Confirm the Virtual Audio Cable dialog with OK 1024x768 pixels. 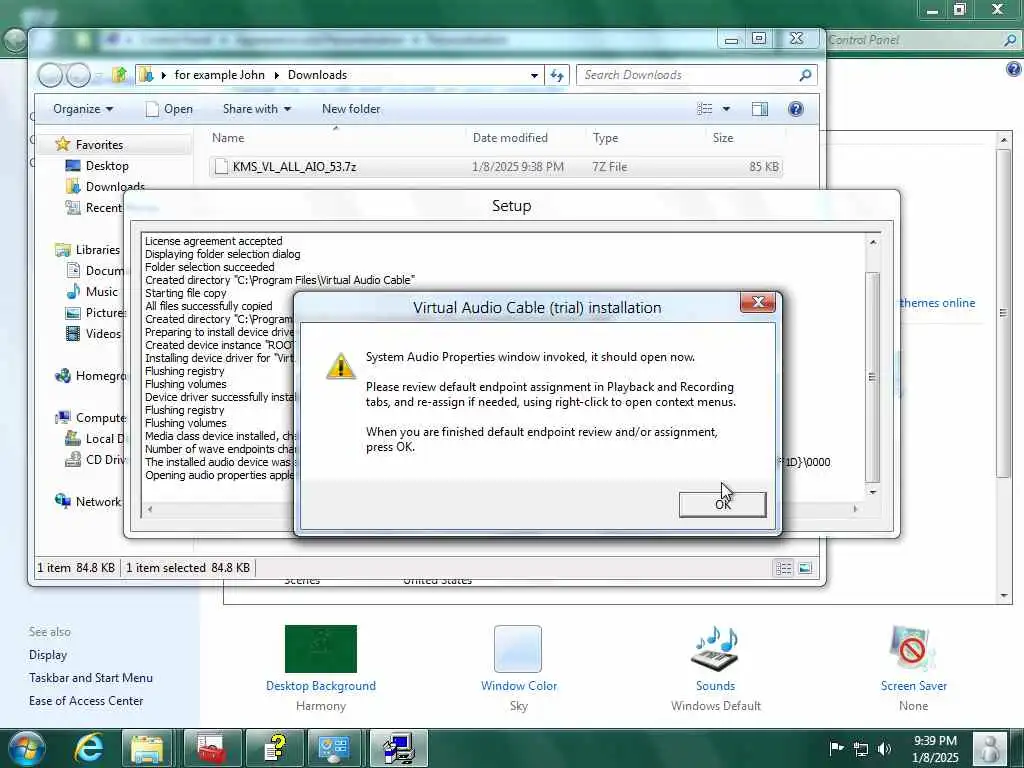[722, 504]
